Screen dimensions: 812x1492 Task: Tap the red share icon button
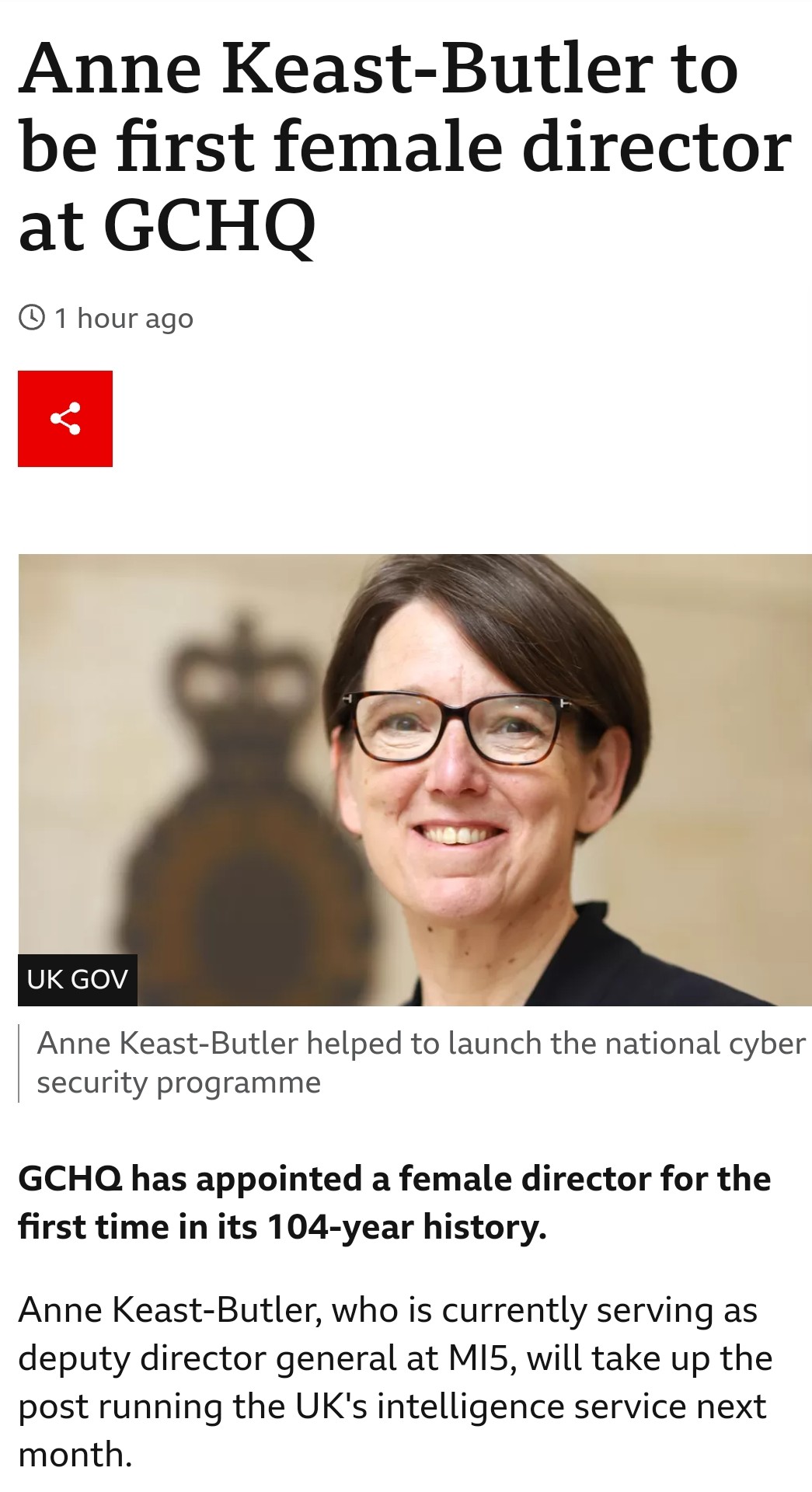coord(65,419)
